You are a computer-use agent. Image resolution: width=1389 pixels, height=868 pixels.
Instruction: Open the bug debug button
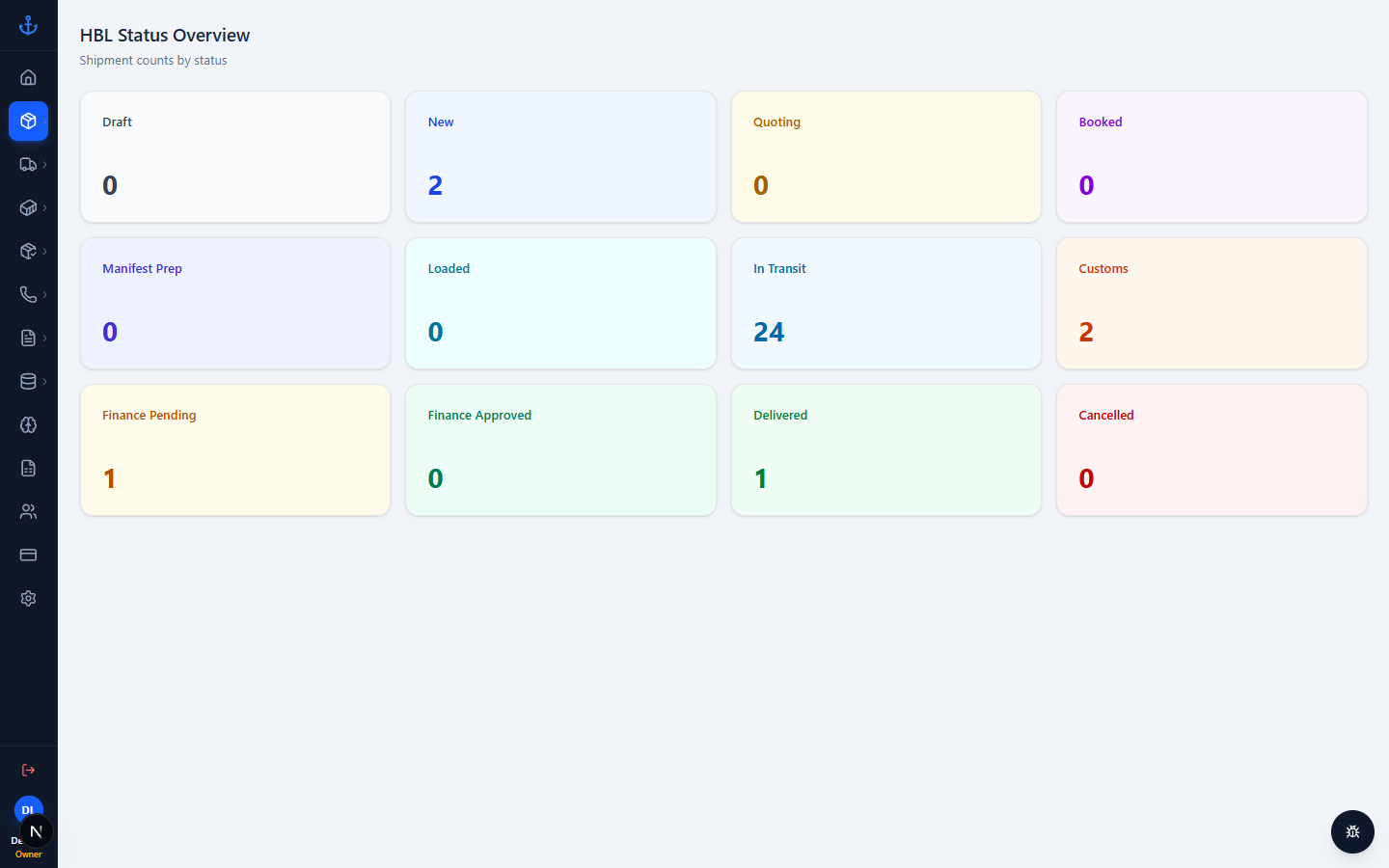pyautogui.click(x=1352, y=831)
